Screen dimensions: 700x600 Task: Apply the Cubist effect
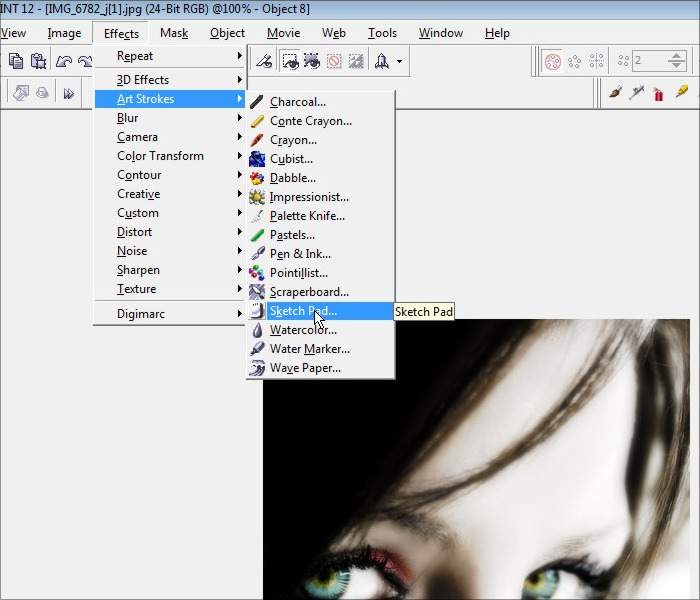[x=291, y=159]
